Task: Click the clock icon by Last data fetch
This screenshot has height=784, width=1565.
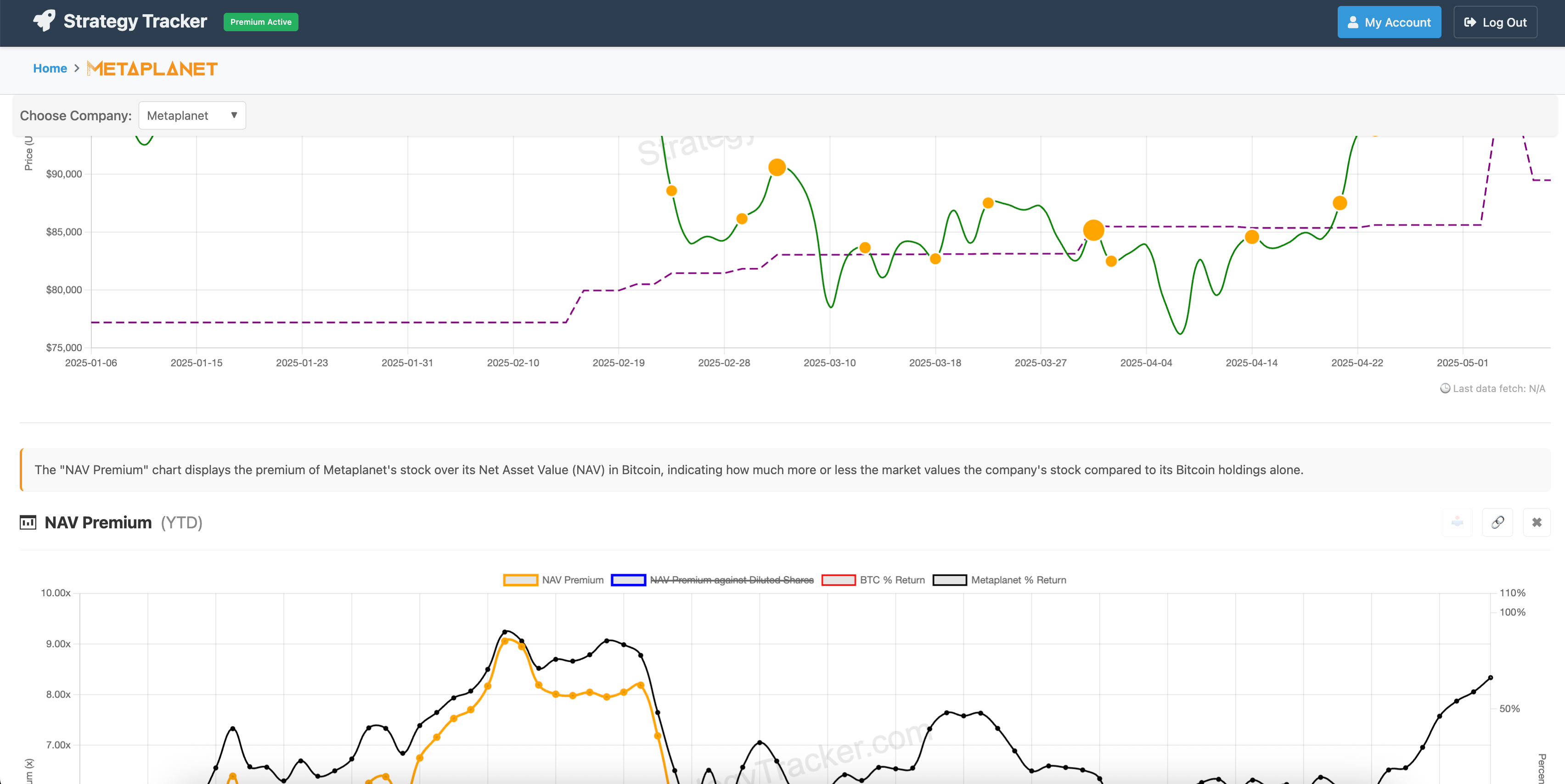Action: [x=1445, y=389]
